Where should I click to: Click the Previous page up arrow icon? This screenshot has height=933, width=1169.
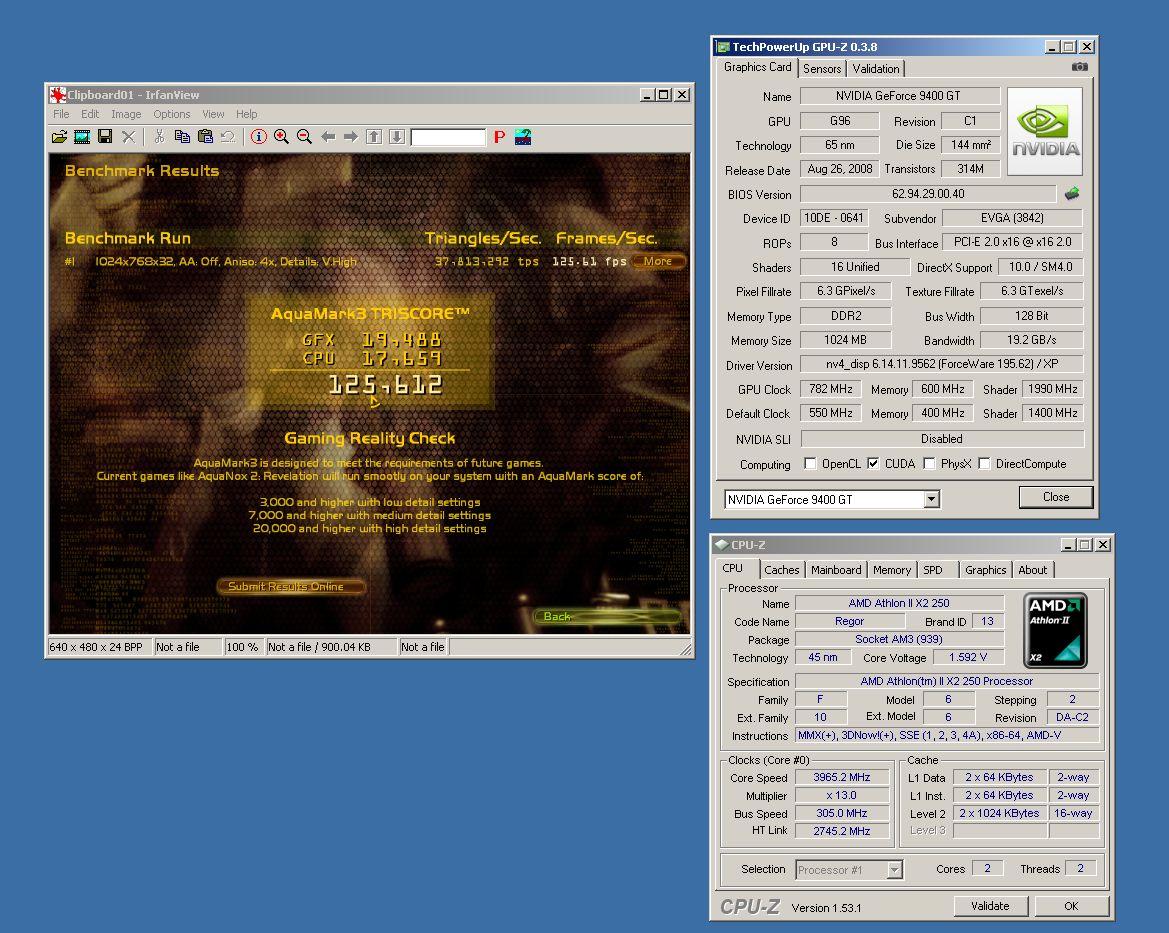374,136
